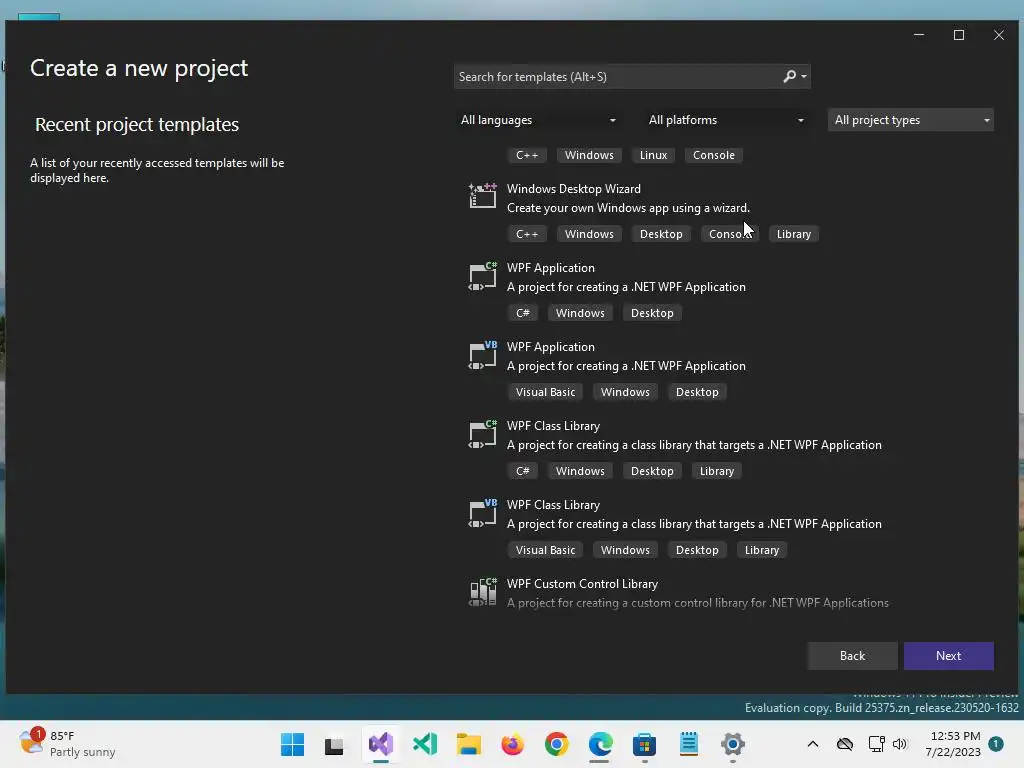This screenshot has width=1024, height=768.
Task: Choose the C# WPF Application icon
Action: tap(483, 275)
